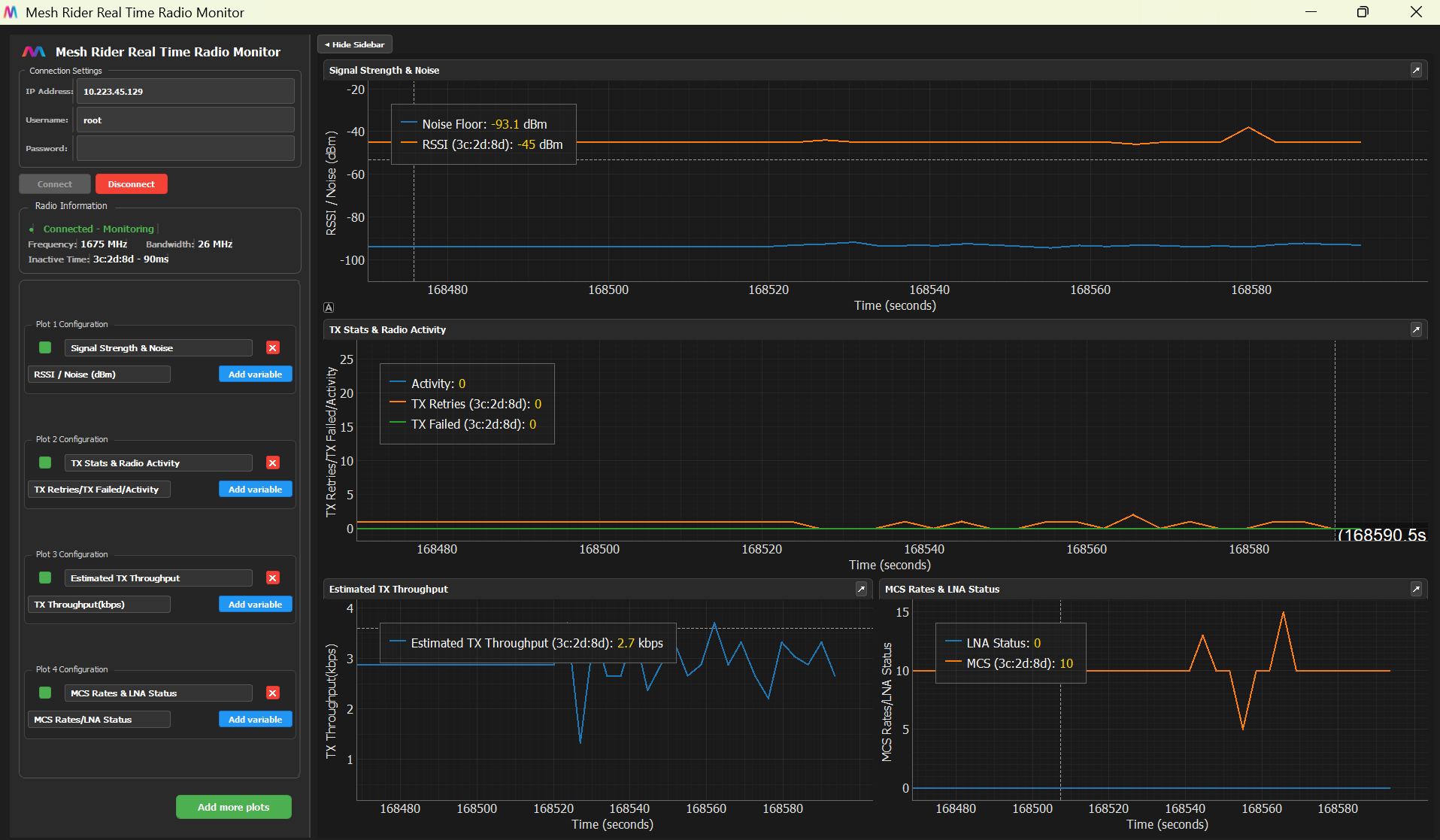Add variable to Plot 2 configuration
Viewport: 1440px width, 840px height.
pyautogui.click(x=256, y=490)
